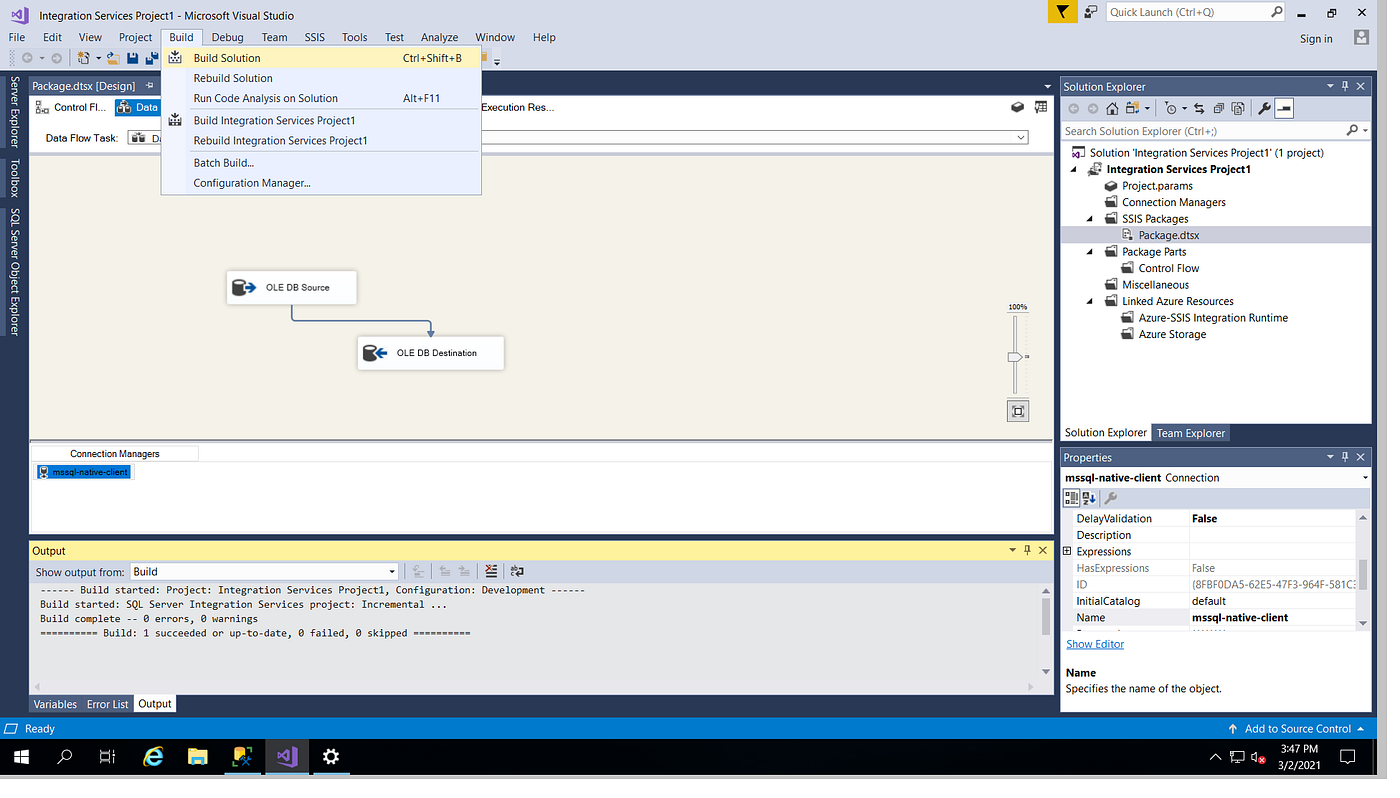Open Solution Explorer window options dropdown arrow
The height and width of the screenshot is (798, 1400).
click(1330, 86)
